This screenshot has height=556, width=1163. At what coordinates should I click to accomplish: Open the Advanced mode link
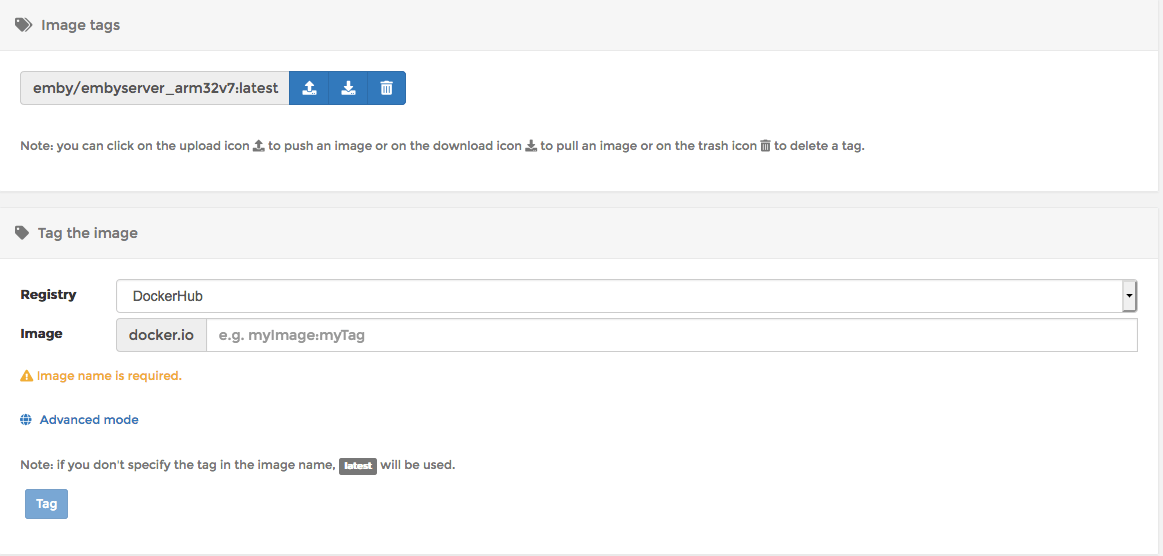click(89, 420)
